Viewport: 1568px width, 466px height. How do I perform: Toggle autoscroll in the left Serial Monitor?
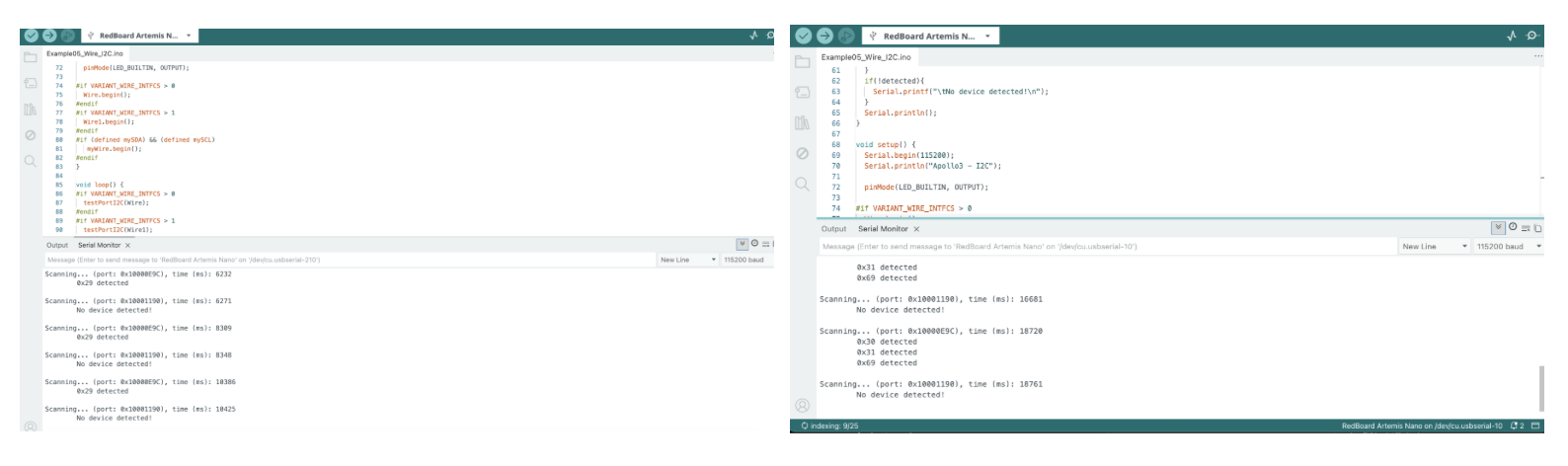tap(743, 244)
